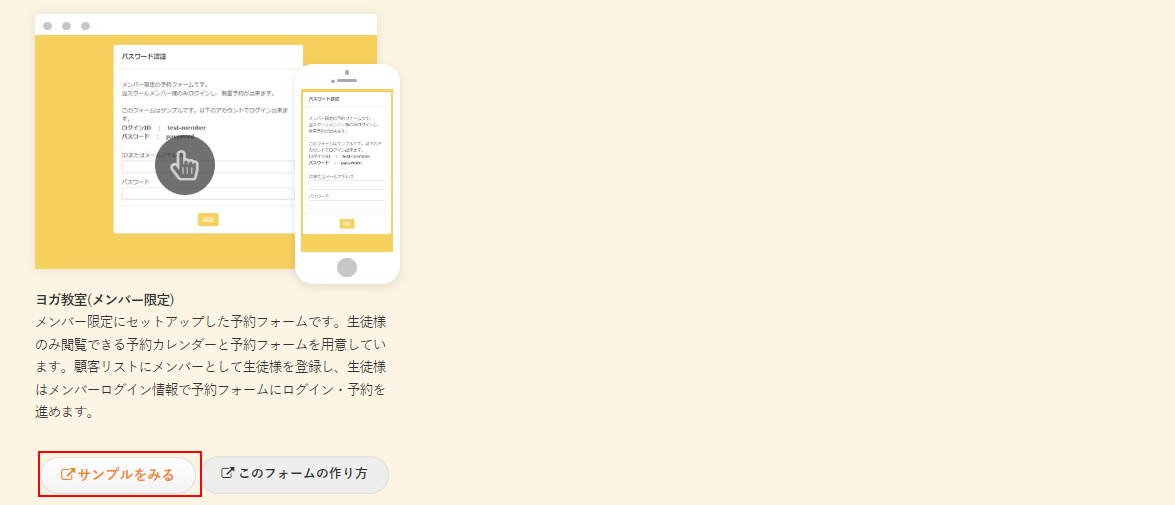Click the ヨガ教室(メンバー限定) title
This screenshot has width=1175, height=505.
105,299
